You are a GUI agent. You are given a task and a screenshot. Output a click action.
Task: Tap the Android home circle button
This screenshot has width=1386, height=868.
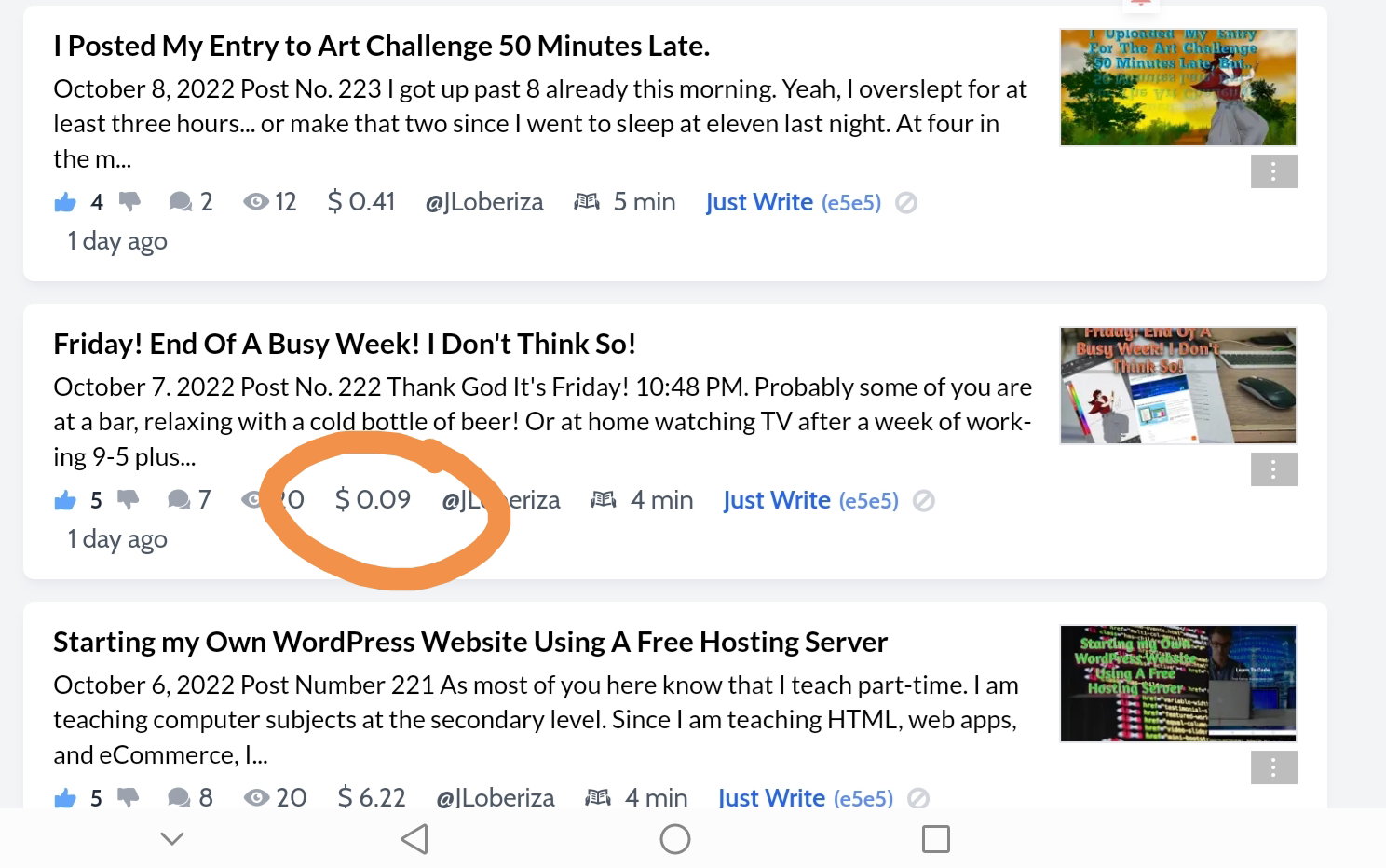click(675, 839)
